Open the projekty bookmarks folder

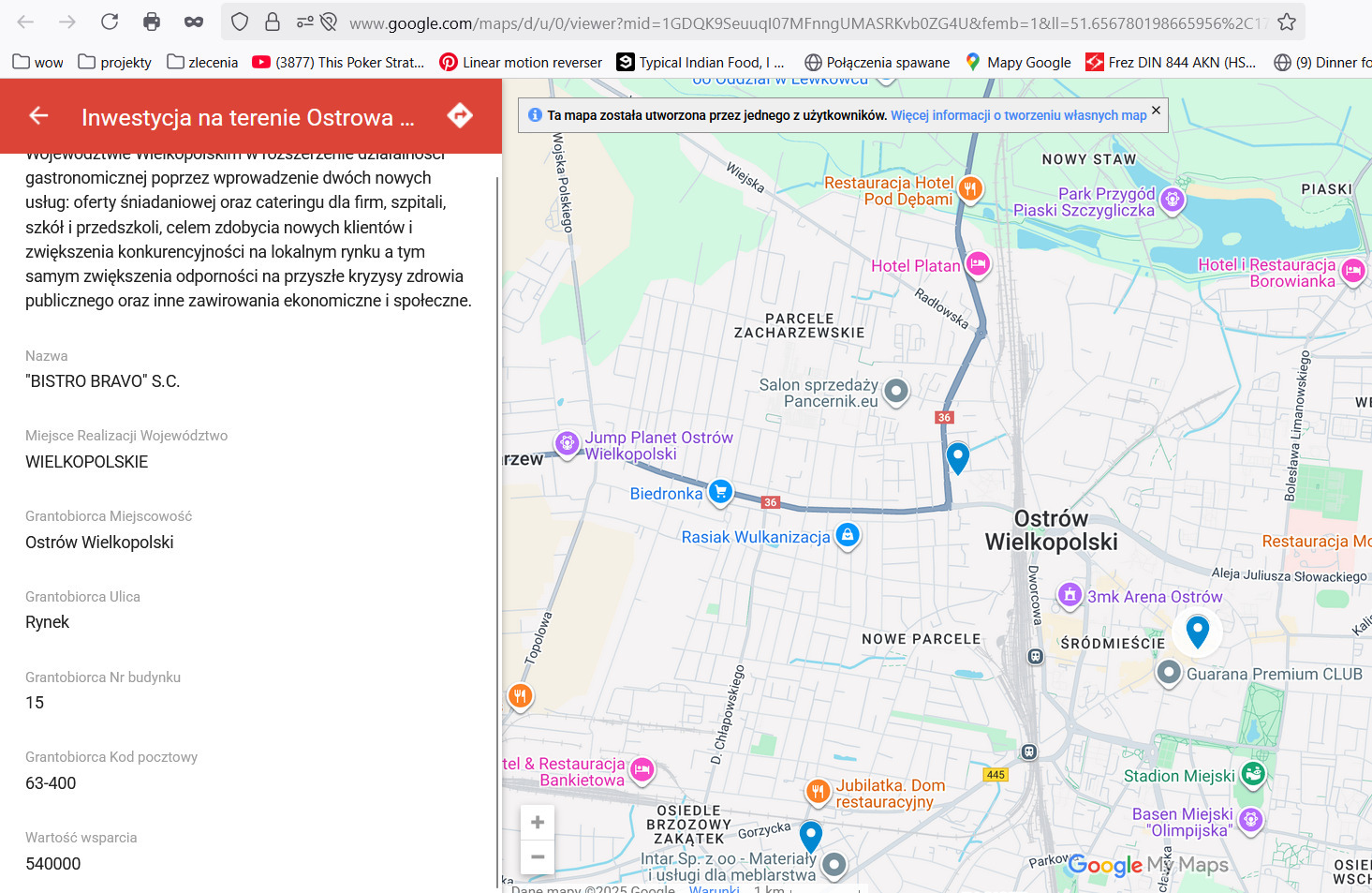(114, 62)
